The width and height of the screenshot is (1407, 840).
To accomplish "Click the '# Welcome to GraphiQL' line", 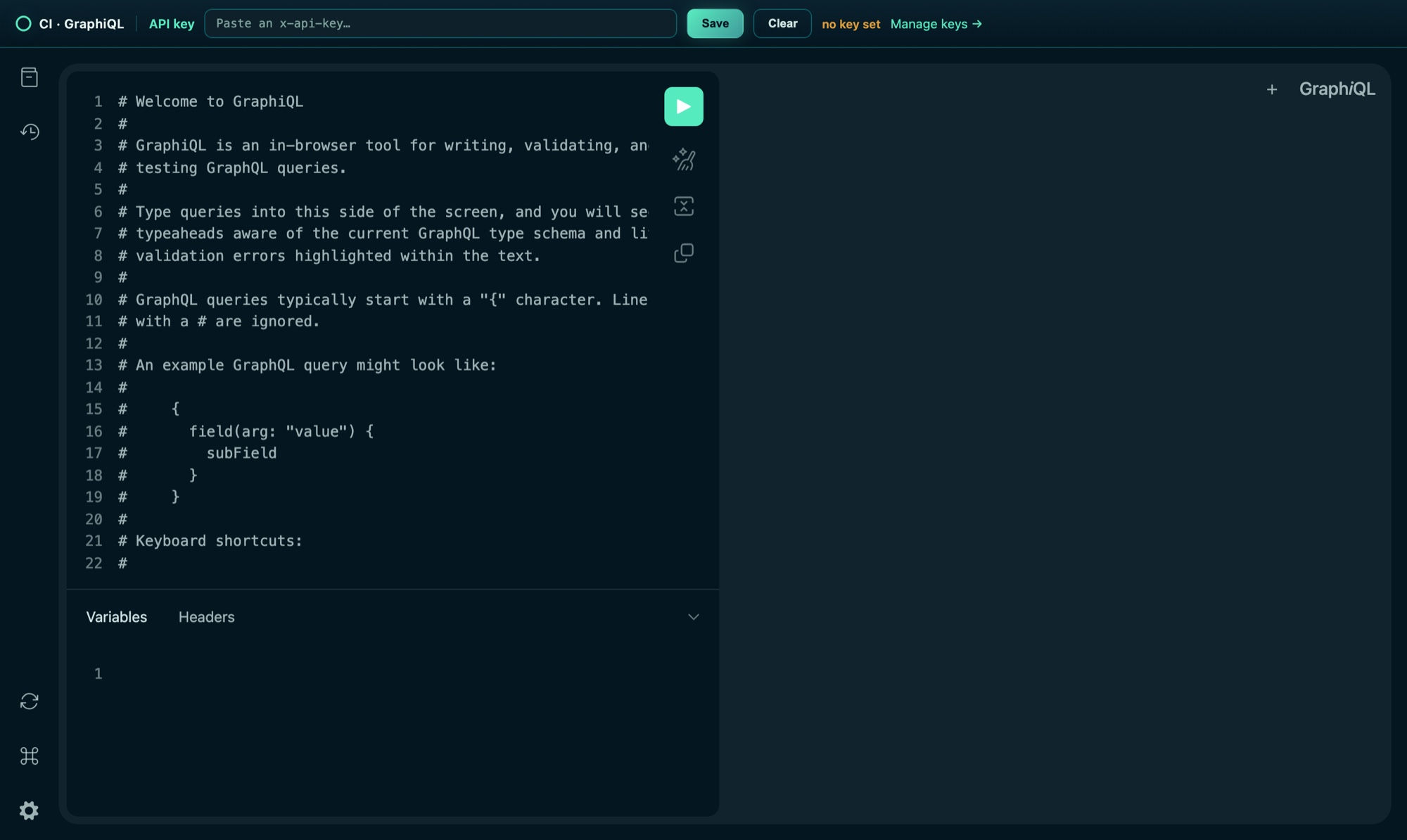I will point(211,101).
